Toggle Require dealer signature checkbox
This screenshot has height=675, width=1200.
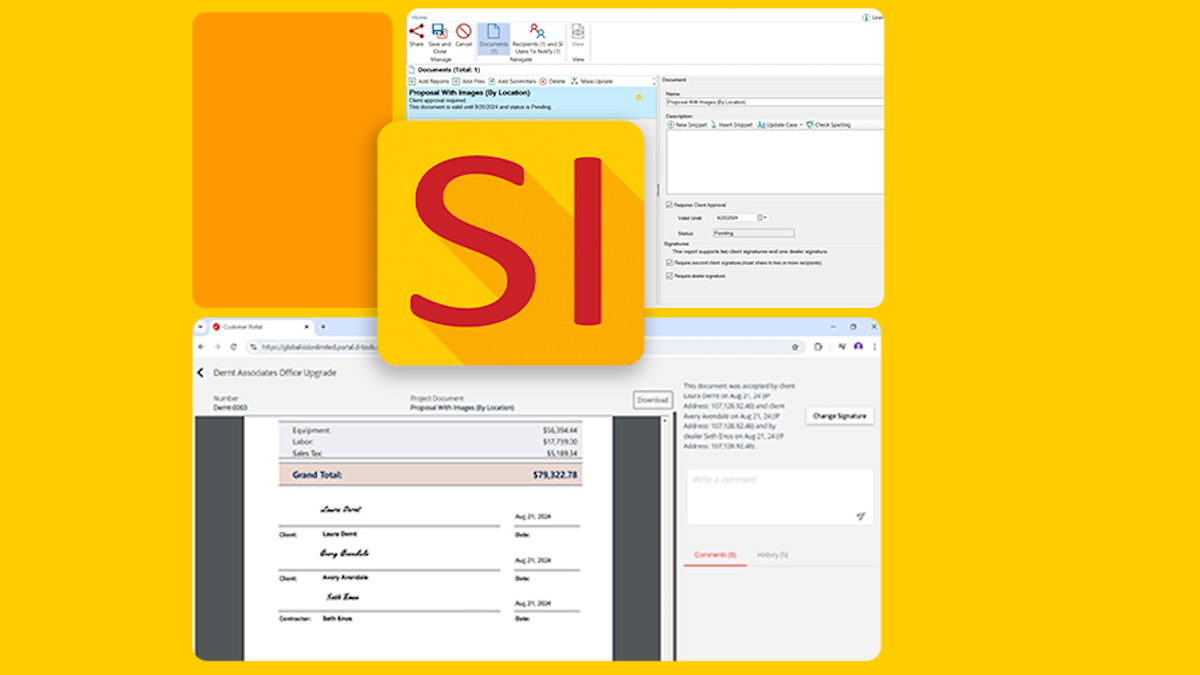[x=669, y=275]
